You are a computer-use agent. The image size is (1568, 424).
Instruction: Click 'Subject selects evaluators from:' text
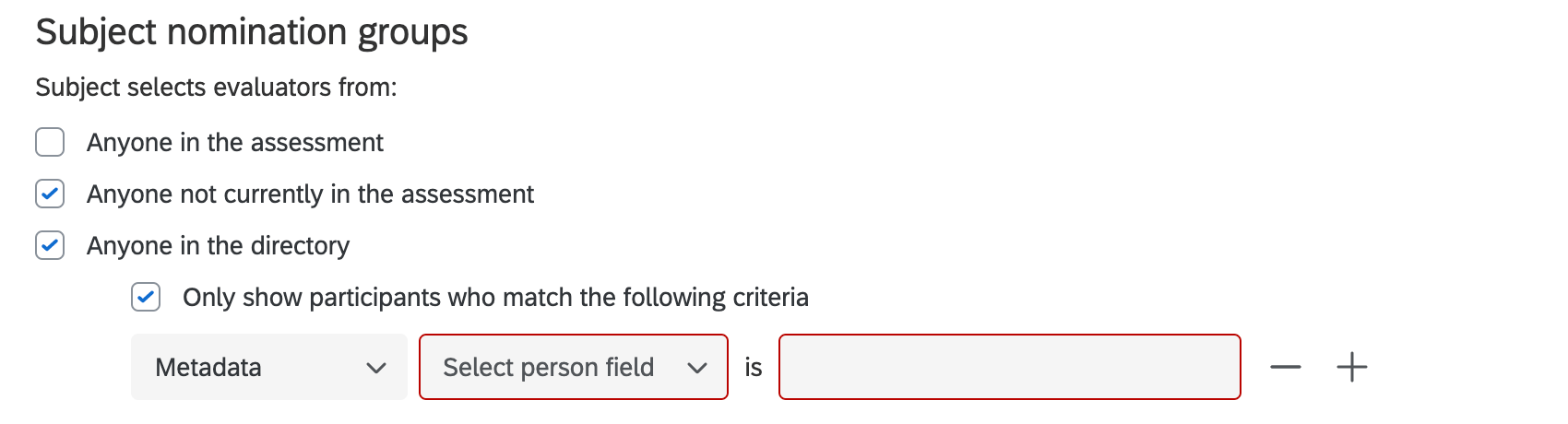tap(216, 88)
